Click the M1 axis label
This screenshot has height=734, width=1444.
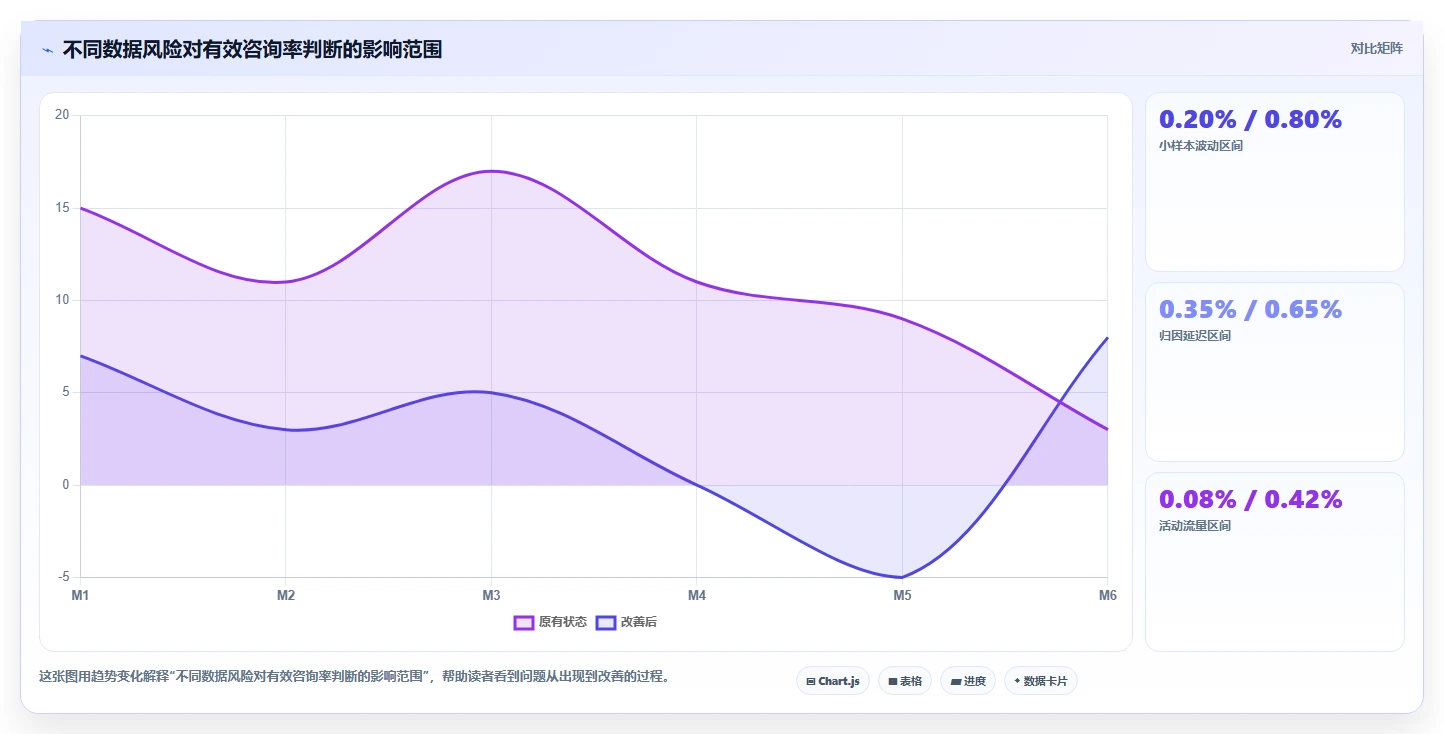80,596
